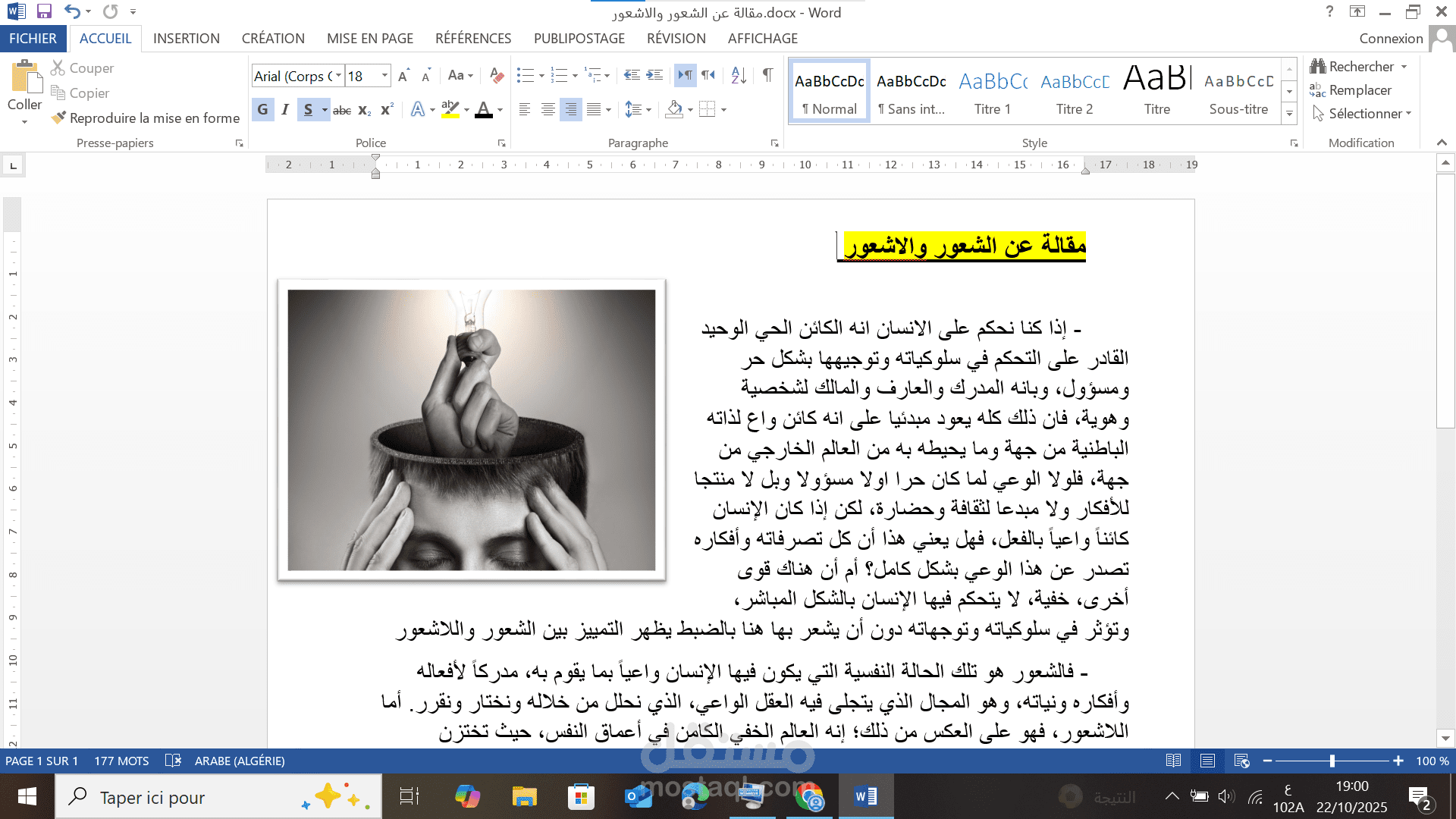Open the Sélectionner dropdown

point(1361,114)
